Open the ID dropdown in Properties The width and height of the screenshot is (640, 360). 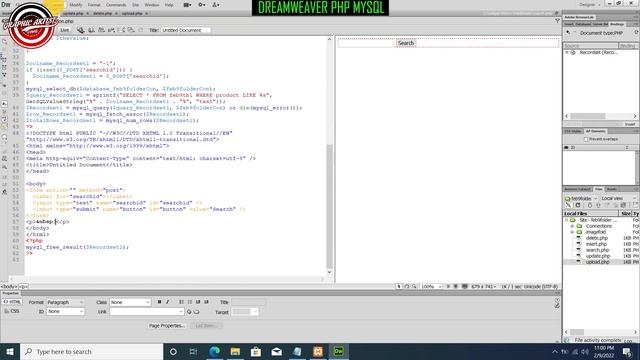pyautogui.click(x=65, y=311)
